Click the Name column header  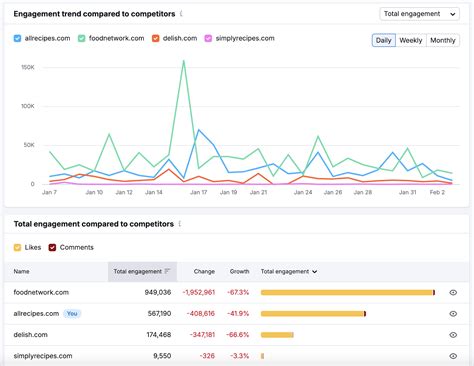coord(21,271)
